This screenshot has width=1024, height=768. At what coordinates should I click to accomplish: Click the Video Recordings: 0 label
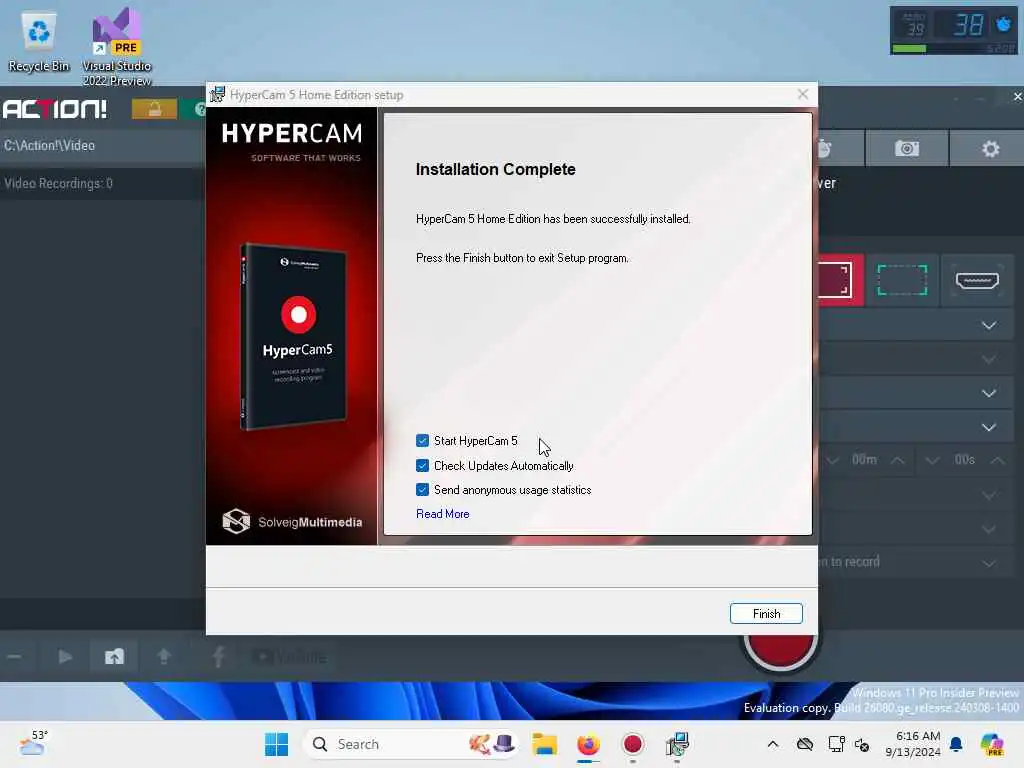point(59,184)
